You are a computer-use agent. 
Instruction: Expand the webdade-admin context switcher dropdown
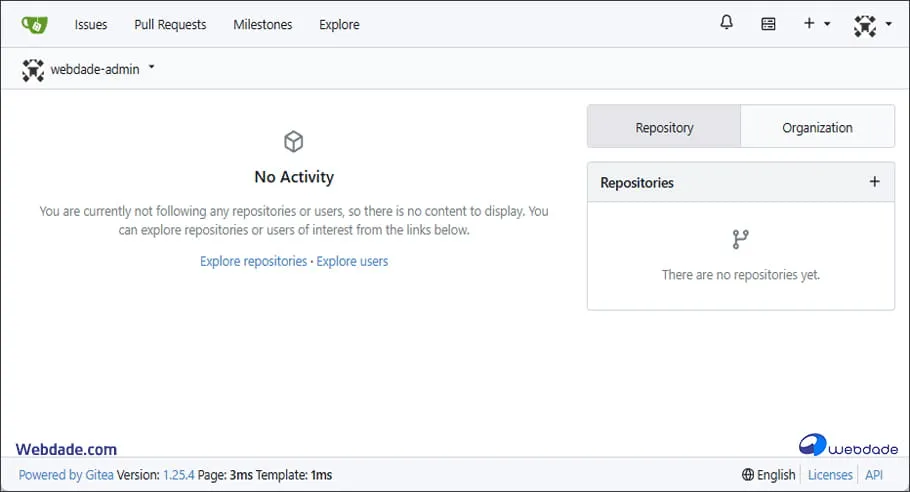pyautogui.click(x=151, y=68)
